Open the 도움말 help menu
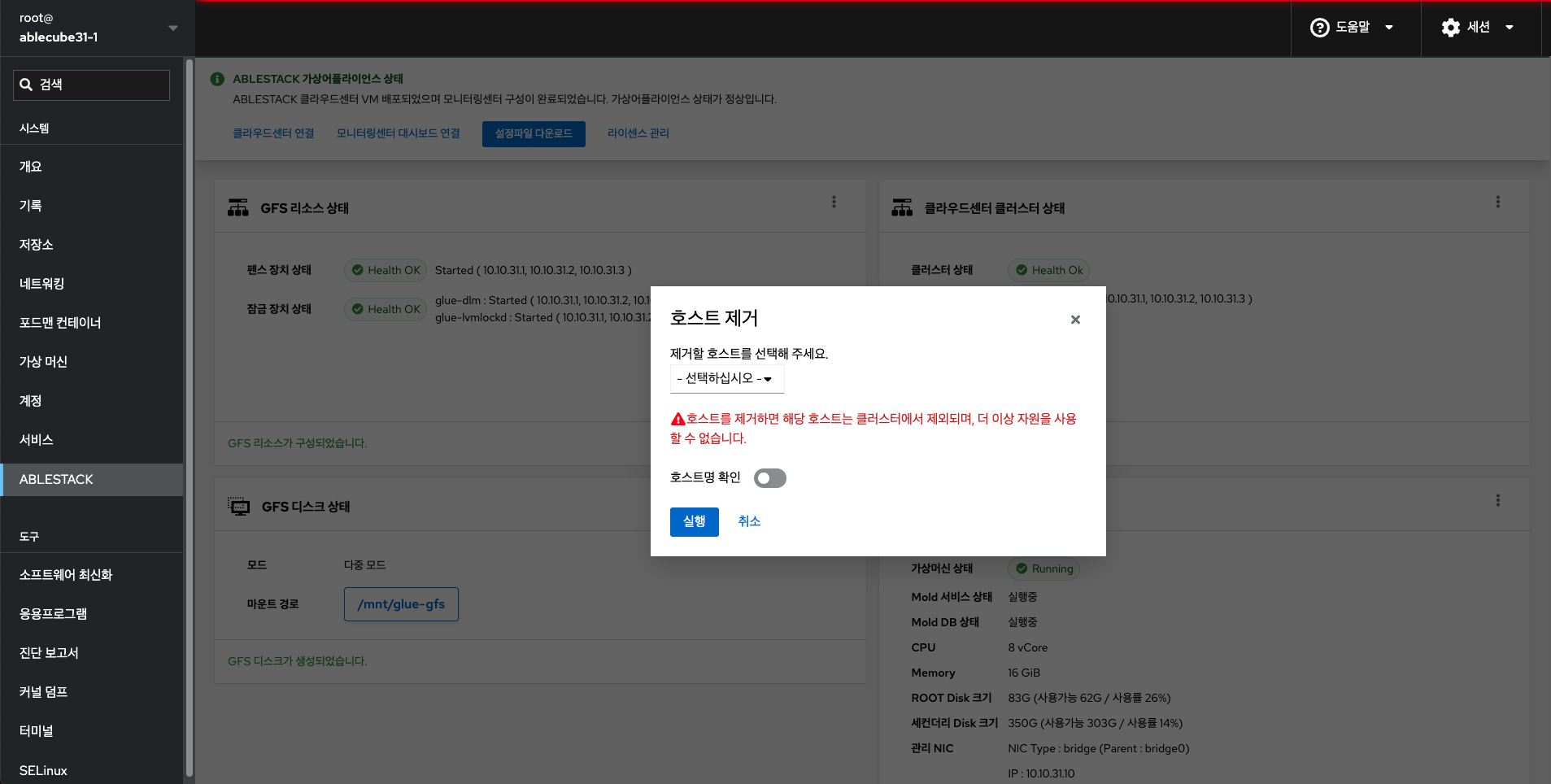Image resolution: width=1551 pixels, height=784 pixels. 1352,28
